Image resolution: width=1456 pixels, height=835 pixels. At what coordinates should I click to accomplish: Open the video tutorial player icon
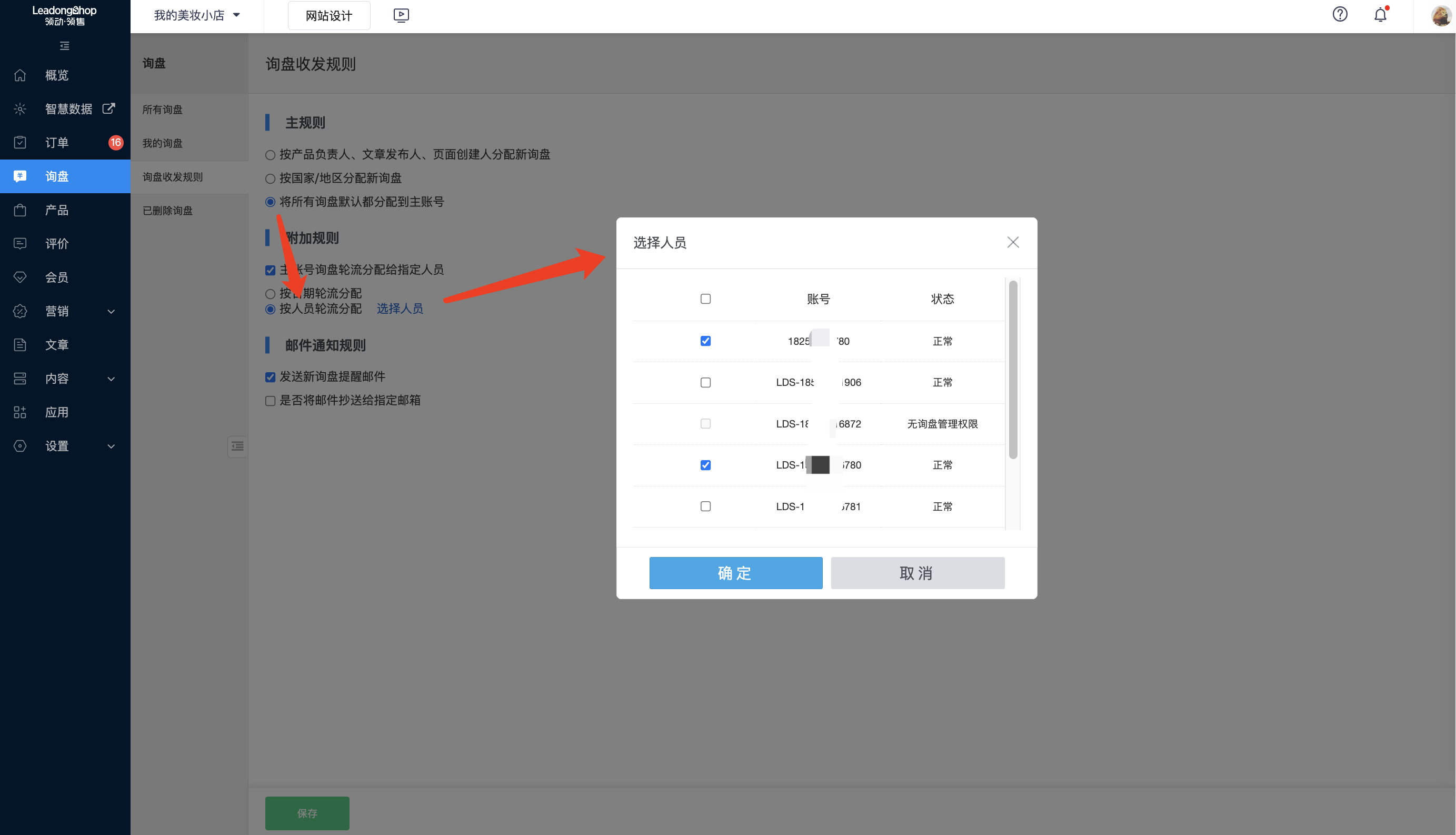(x=401, y=15)
